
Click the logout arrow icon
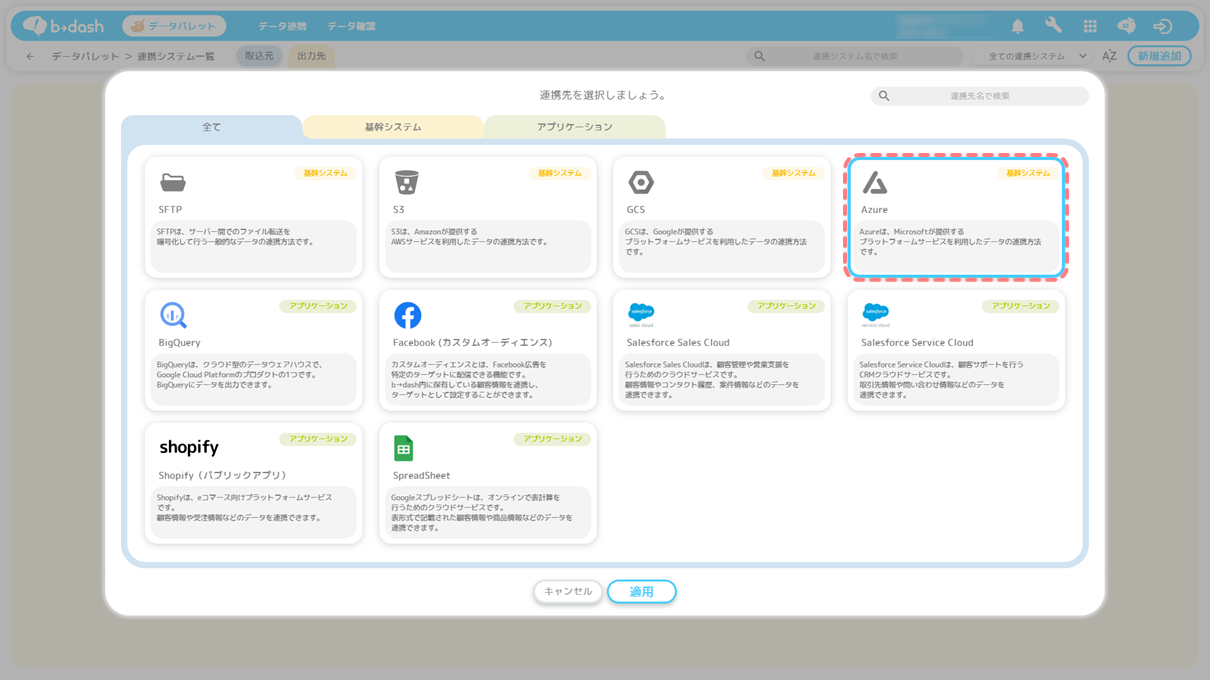tap(1162, 27)
